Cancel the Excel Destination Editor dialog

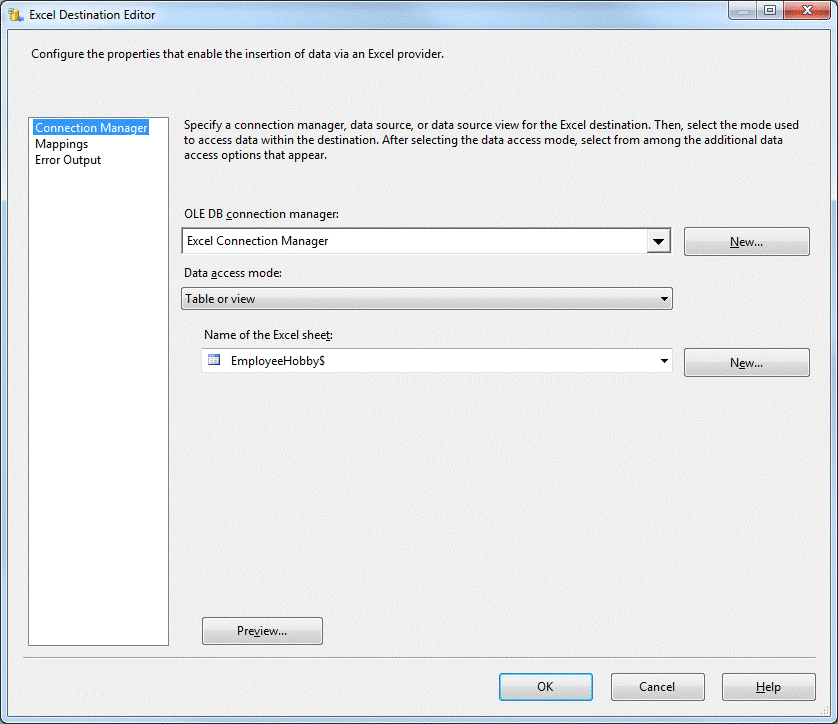657,687
